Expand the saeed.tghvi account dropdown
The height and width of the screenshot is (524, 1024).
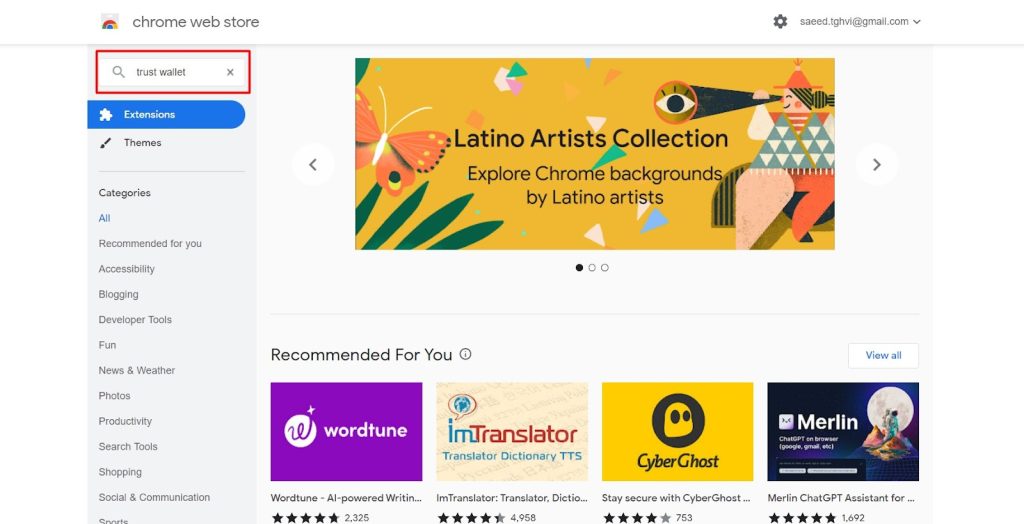(860, 22)
